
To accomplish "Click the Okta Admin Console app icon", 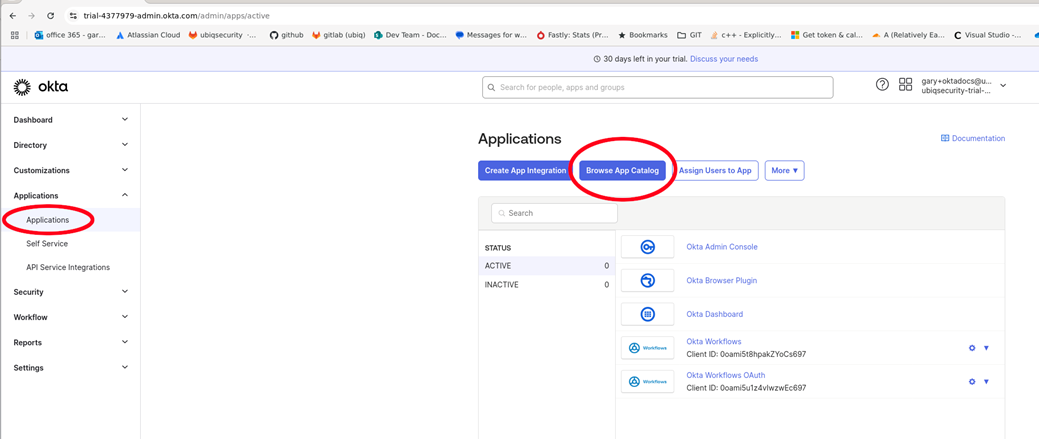I will 647,247.
